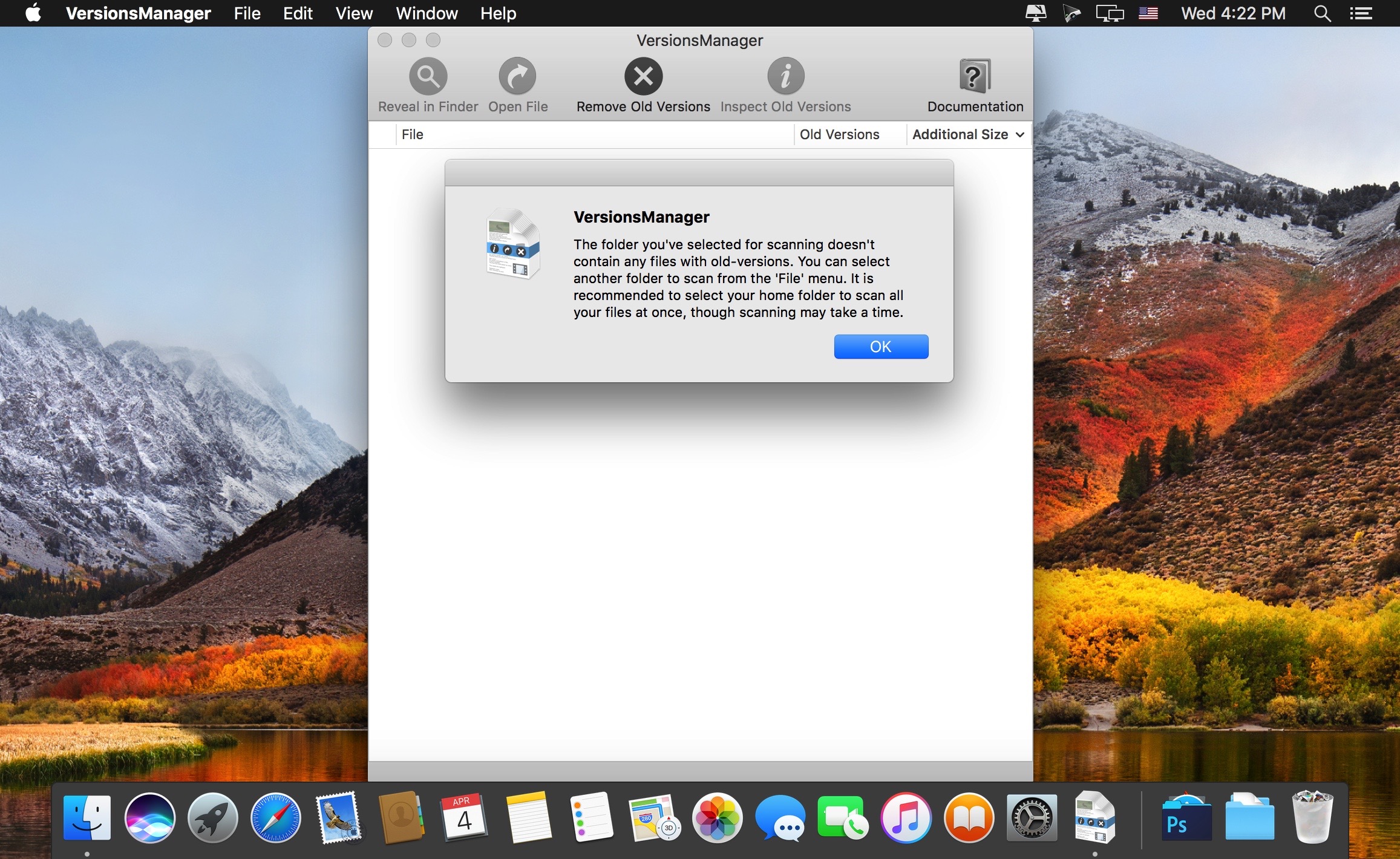Screen dimensions: 1400x859
Task: Click the Reveal in Finder toolbar icon
Action: point(428,76)
